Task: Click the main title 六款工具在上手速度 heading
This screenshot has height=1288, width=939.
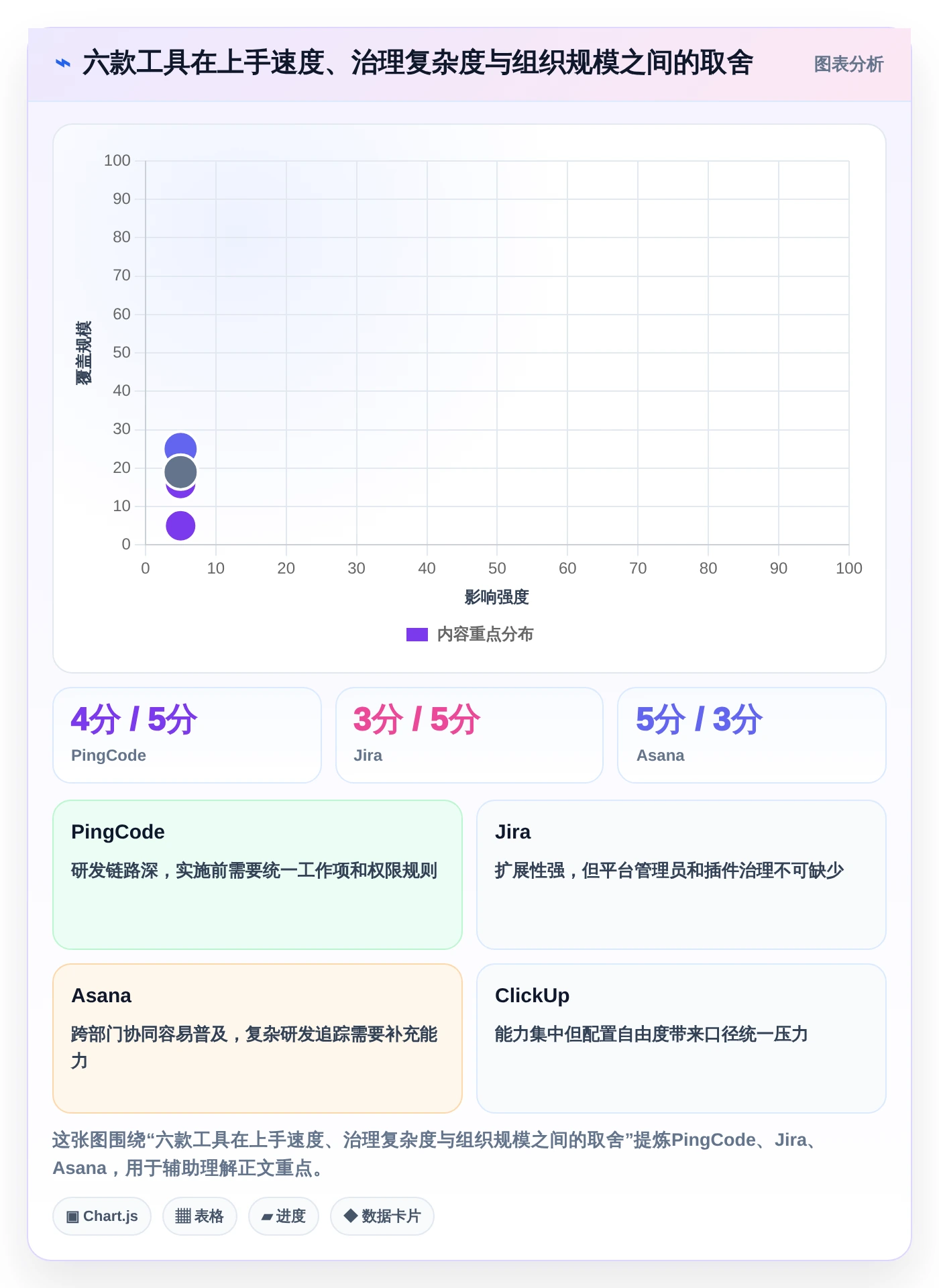Action: (x=418, y=63)
